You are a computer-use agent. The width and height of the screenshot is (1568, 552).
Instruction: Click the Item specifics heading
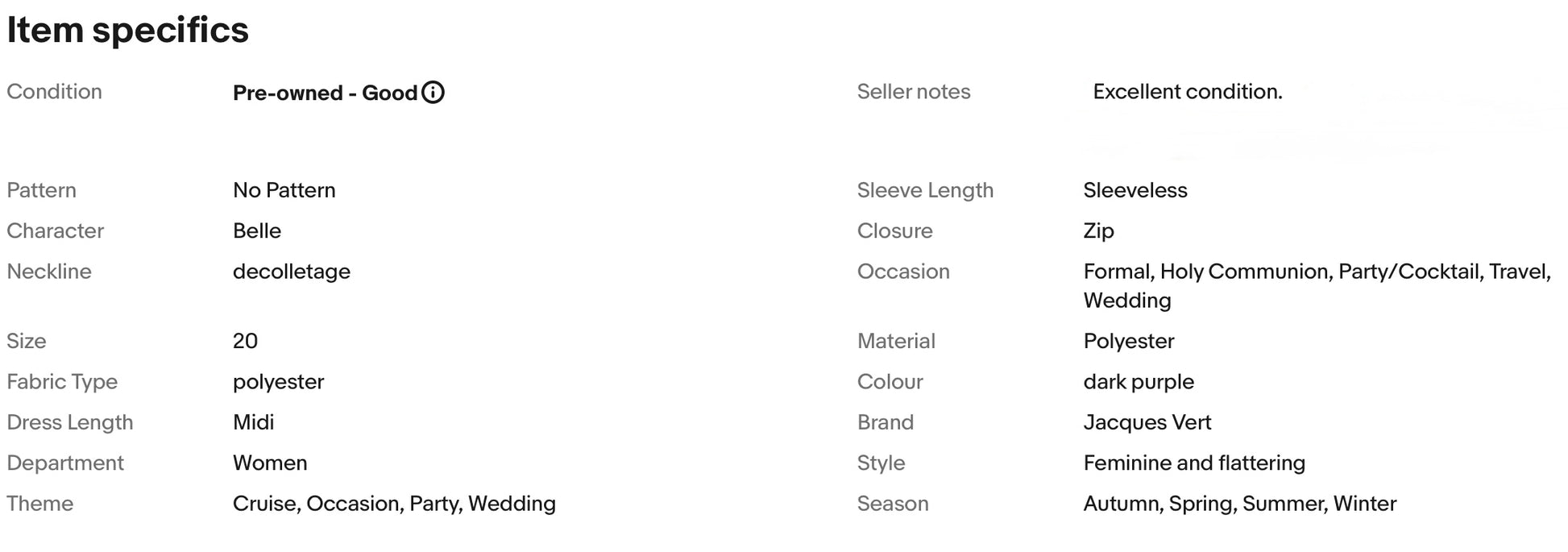(128, 31)
